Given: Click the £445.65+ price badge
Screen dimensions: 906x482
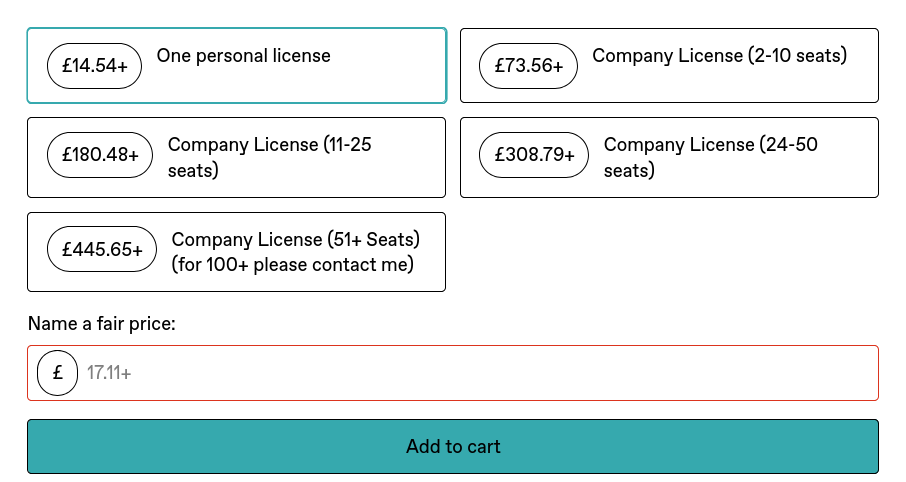Looking at the screenshot, I should (x=102, y=249).
